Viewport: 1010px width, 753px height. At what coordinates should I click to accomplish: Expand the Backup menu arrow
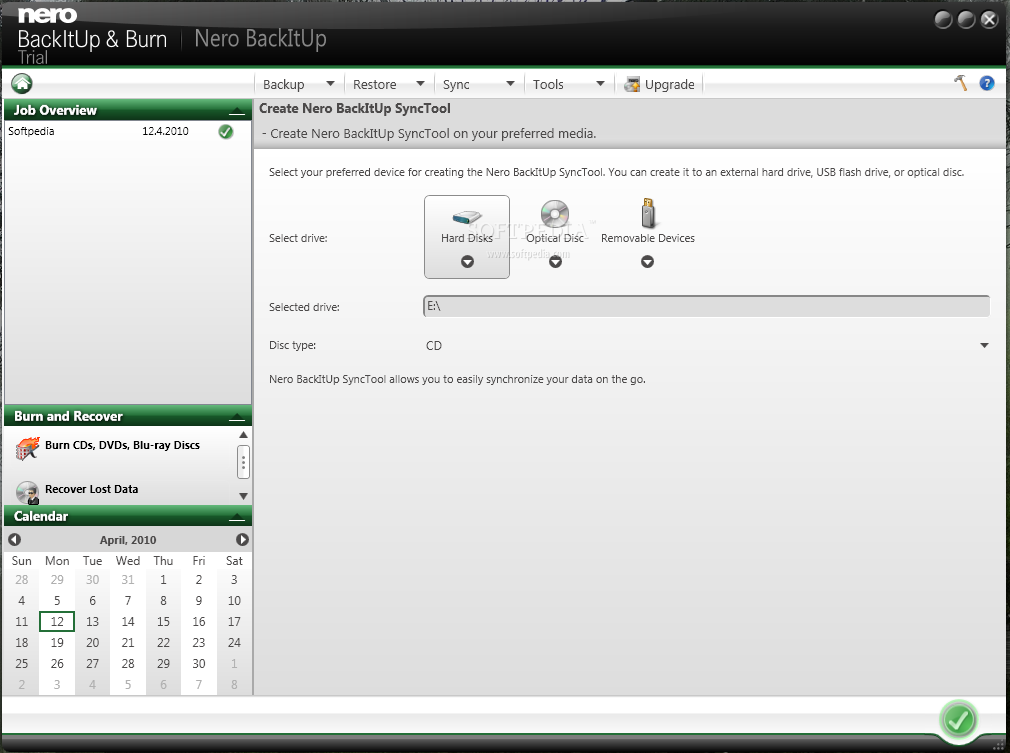pos(330,83)
